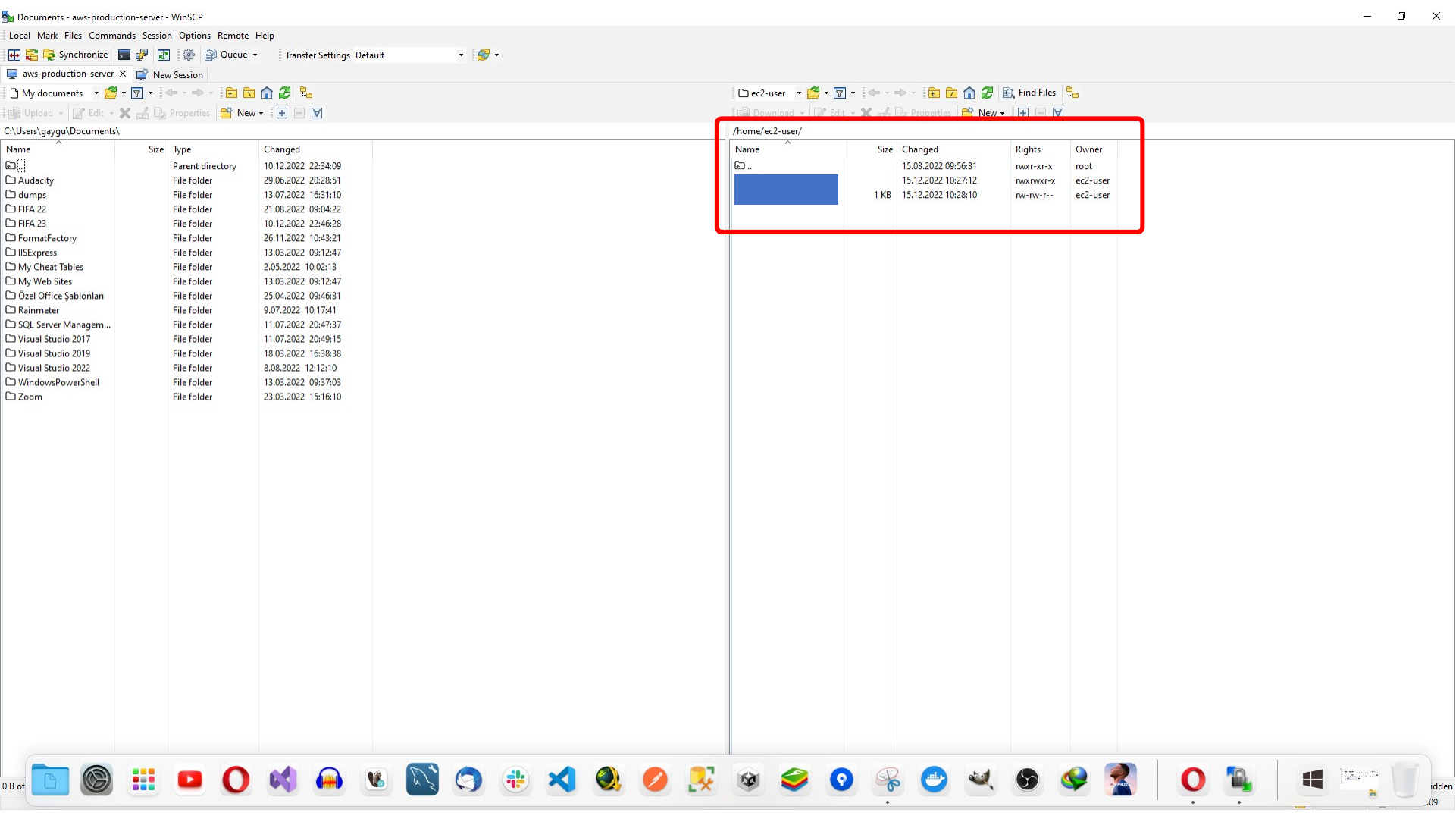Open MySQL Workbench icon in the dock
Viewport: 1456px width, 819px height.
point(422,780)
